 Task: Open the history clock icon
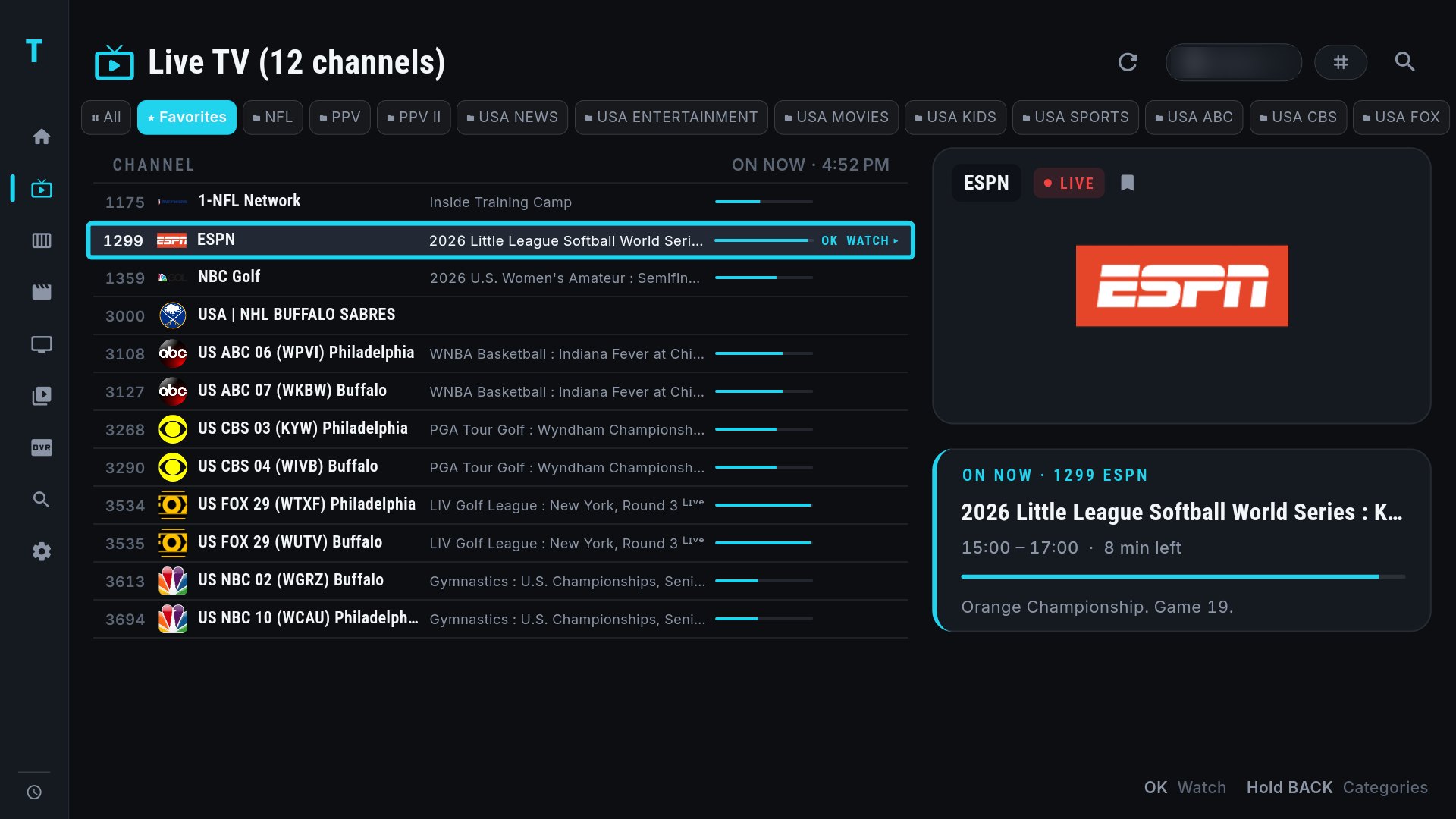click(34, 792)
